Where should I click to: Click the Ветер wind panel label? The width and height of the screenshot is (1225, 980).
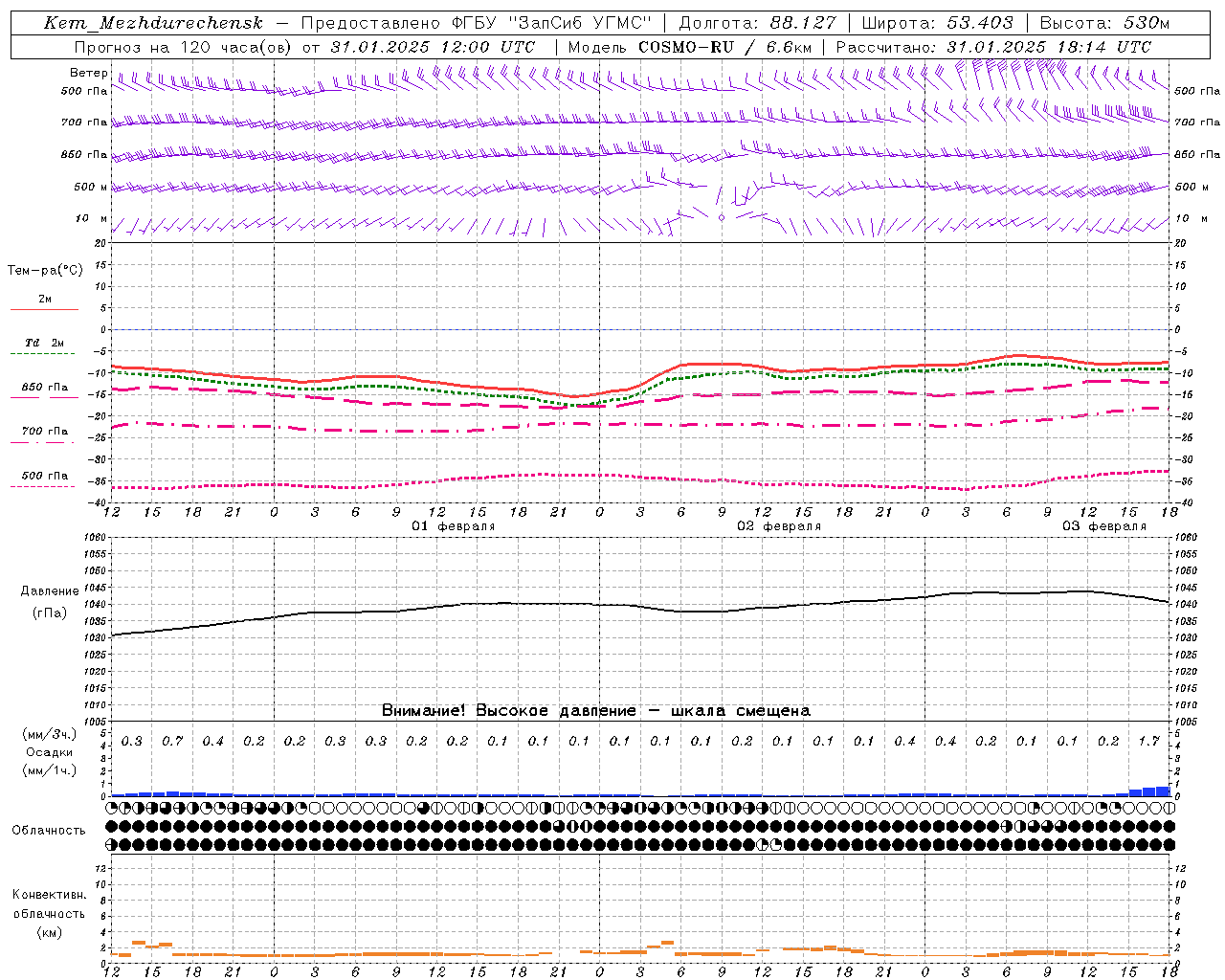88,73
